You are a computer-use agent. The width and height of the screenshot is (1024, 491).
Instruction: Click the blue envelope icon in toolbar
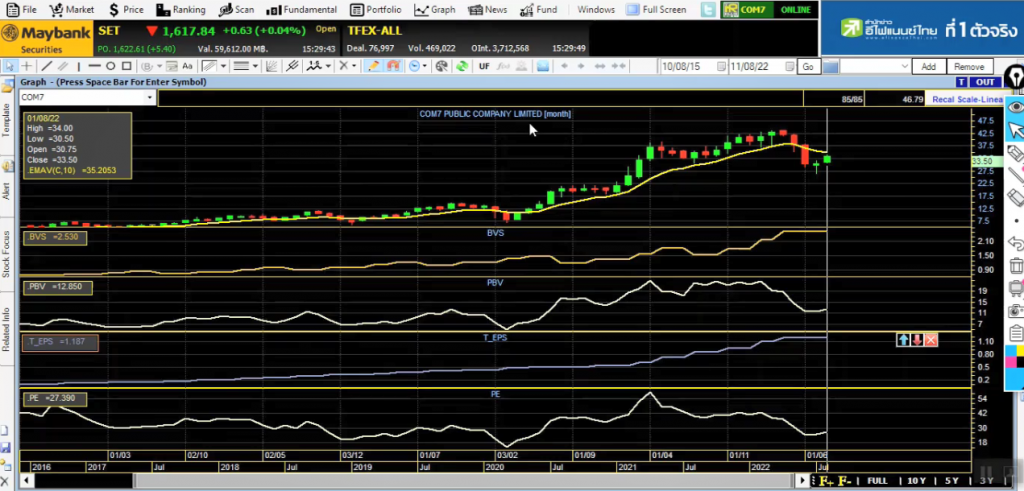coord(543,66)
